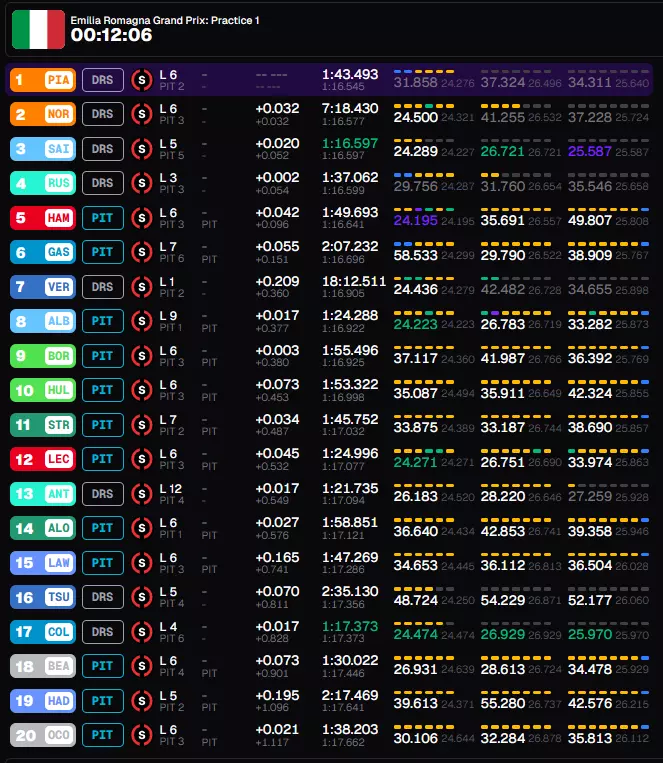
Task: Click the mini-sector bars above PIA's 31.858
Action: [x=424, y=72]
